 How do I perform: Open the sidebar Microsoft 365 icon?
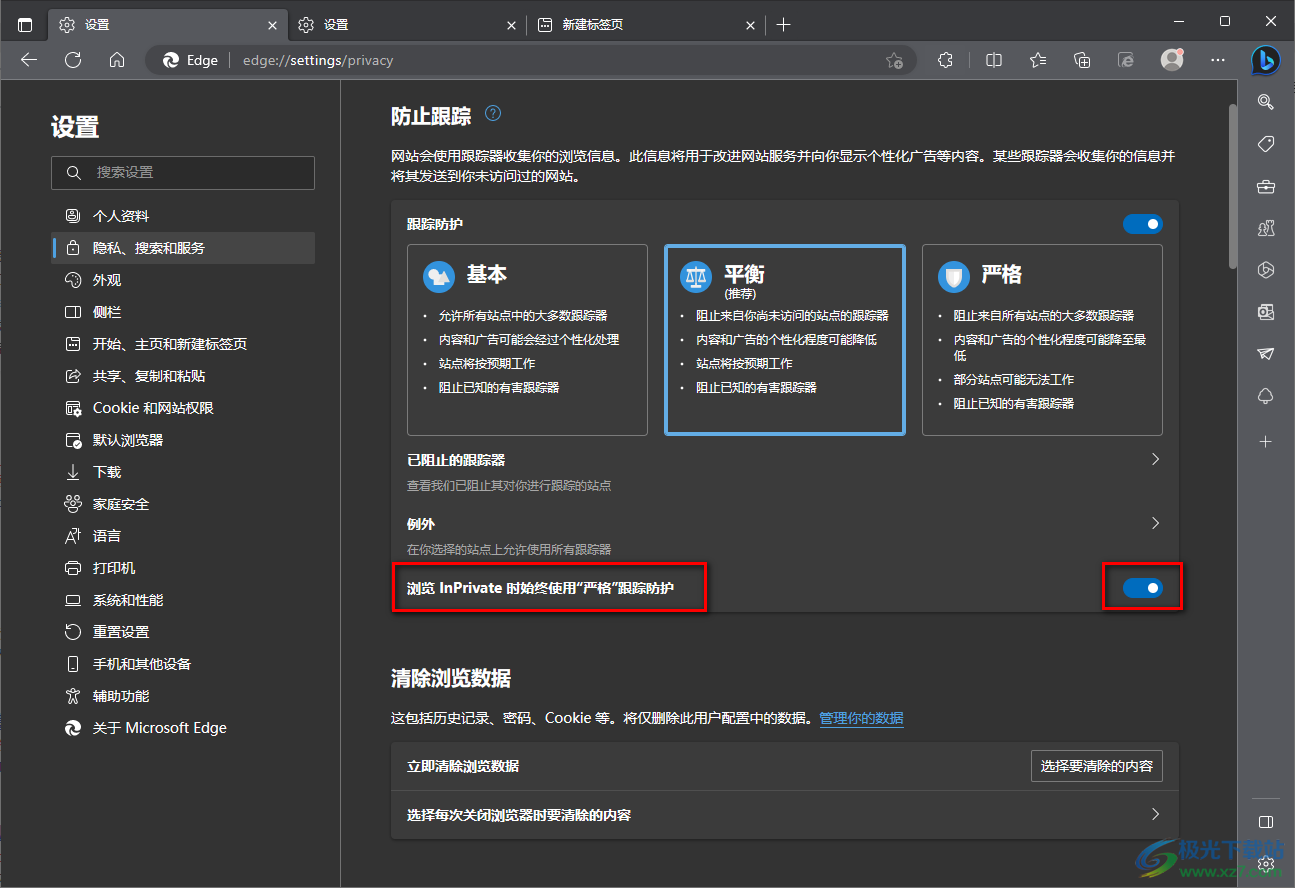[x=1265, y=270]
